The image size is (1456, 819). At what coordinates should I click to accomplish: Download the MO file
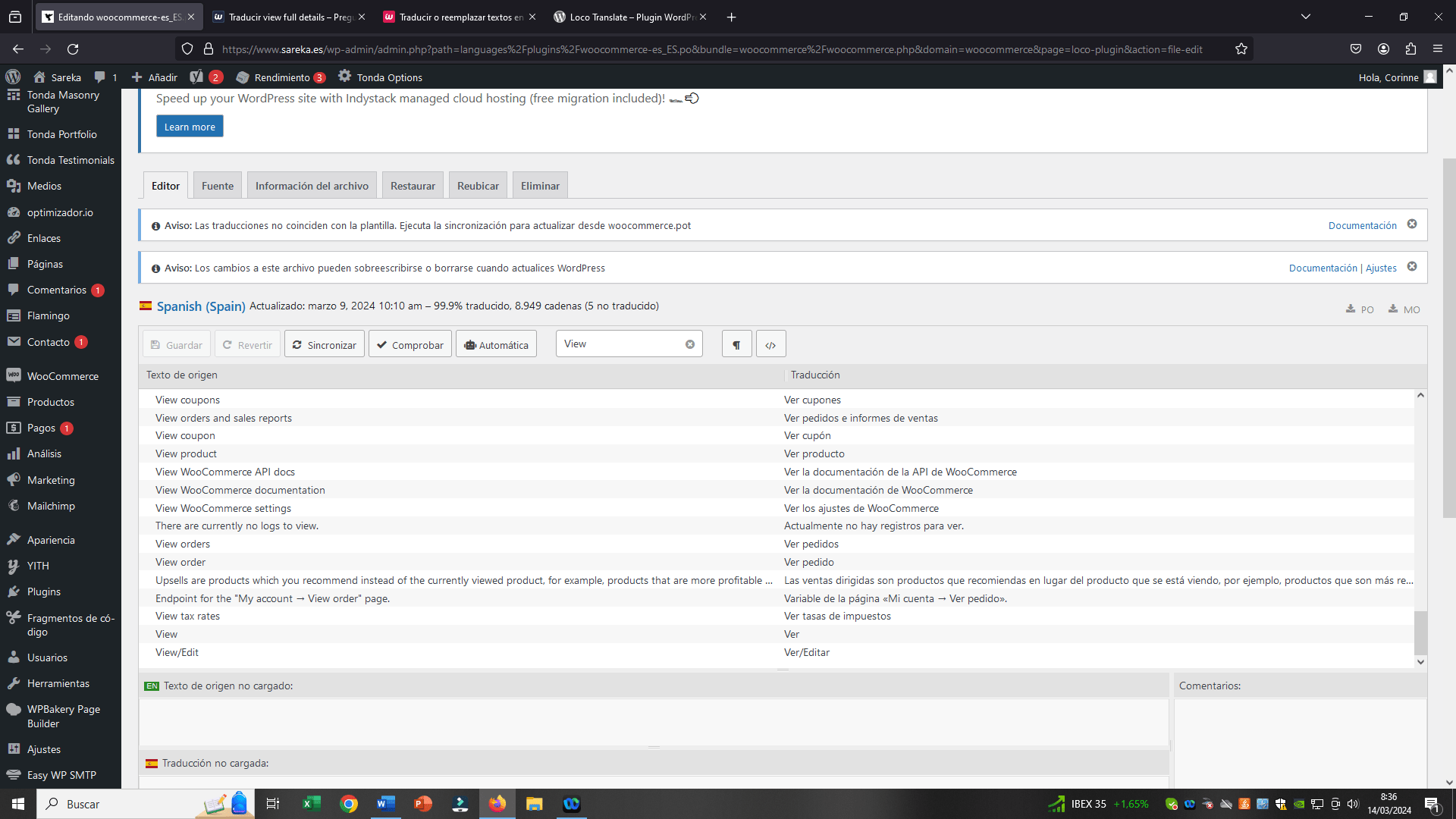[x=1404, y=309]
